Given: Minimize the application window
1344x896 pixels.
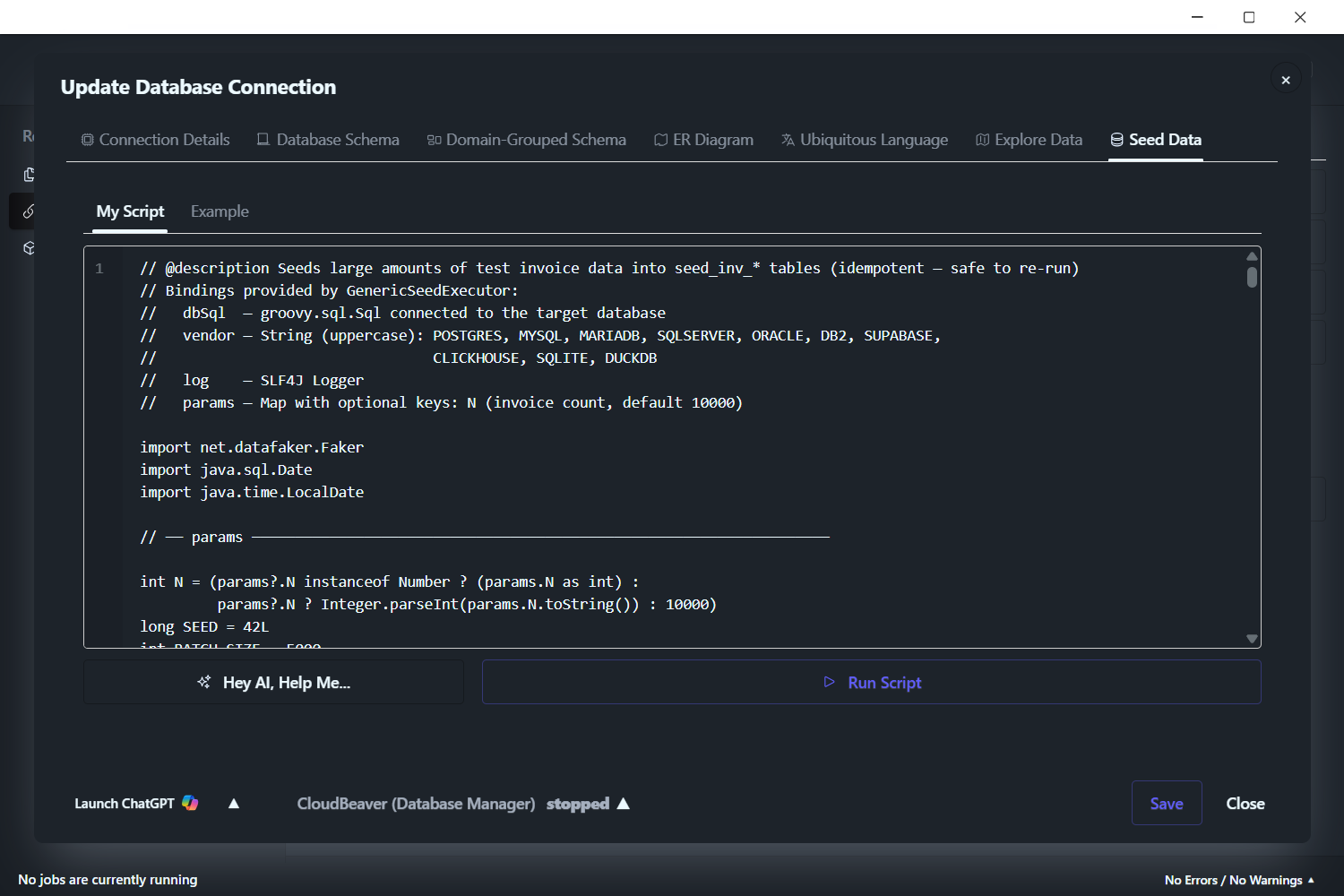Looking at the screenshot, I should [x=1197, y=17].
